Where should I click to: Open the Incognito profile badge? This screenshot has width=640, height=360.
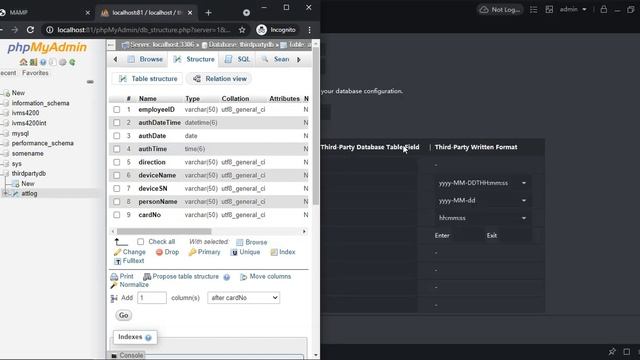tap(276, 30)
